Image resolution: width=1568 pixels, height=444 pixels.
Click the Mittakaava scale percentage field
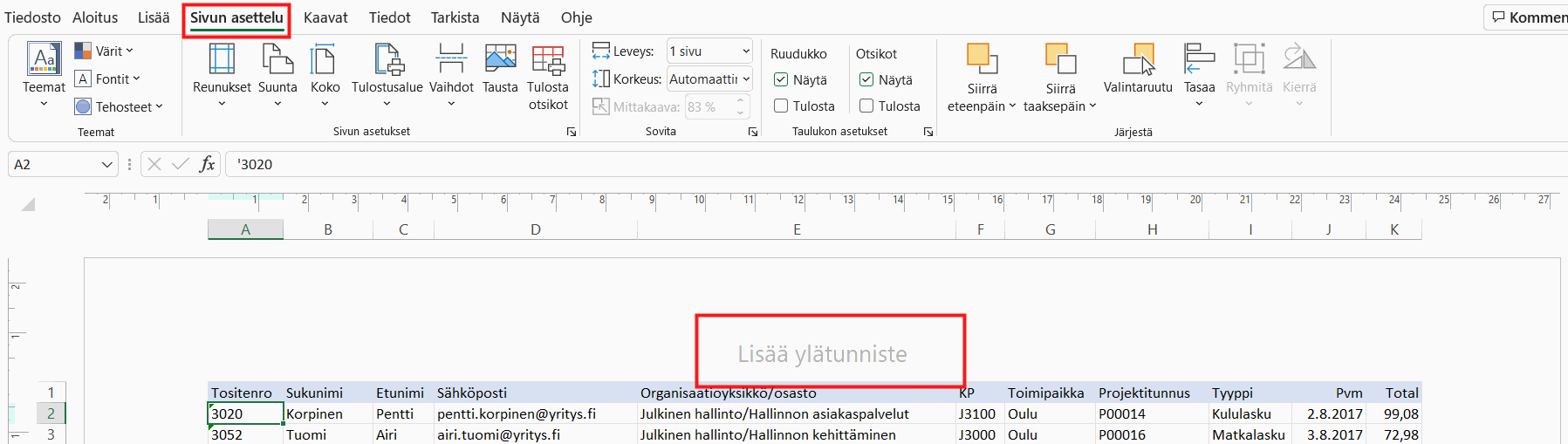[x=711, y=106]
